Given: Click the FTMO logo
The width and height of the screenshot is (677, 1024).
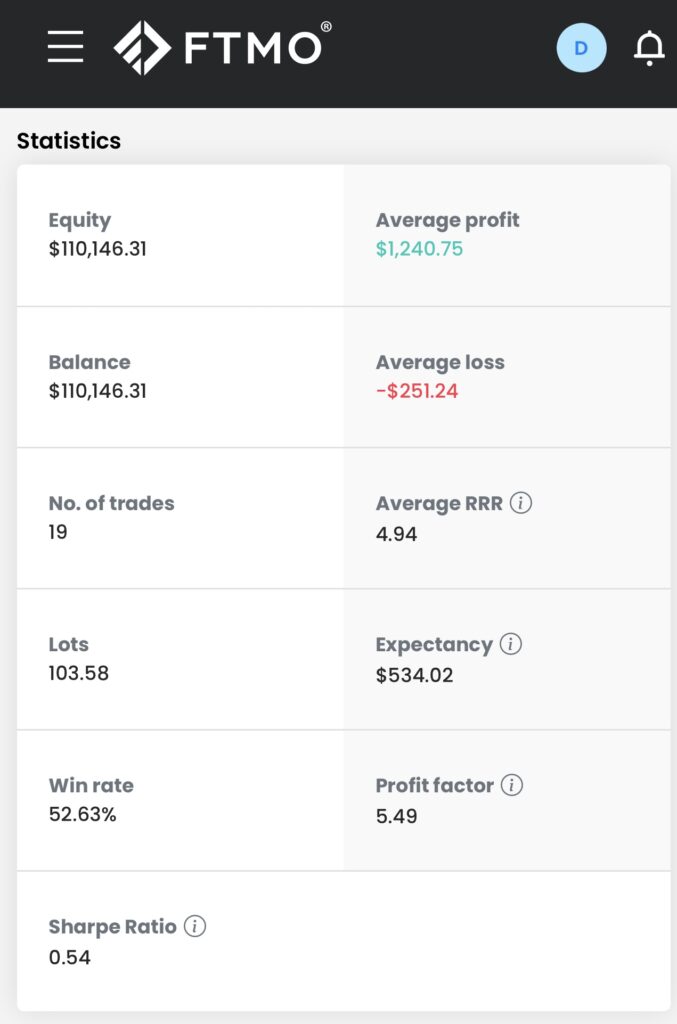Looking at the screenshot, I should 222,47.
